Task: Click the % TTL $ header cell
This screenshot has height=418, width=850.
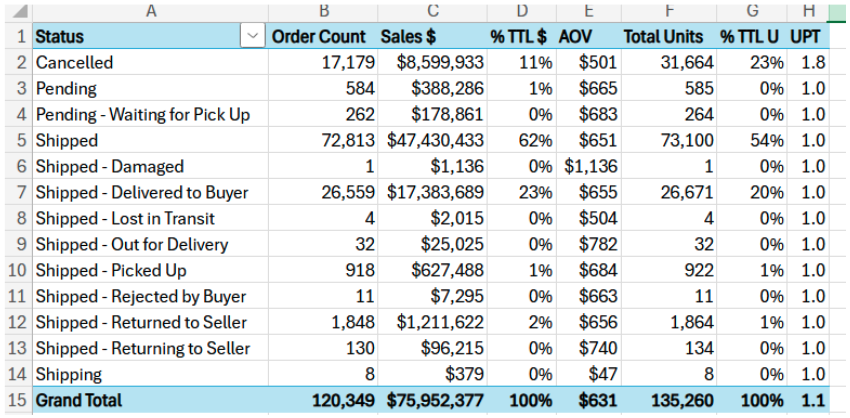Action: coord(520,36)
